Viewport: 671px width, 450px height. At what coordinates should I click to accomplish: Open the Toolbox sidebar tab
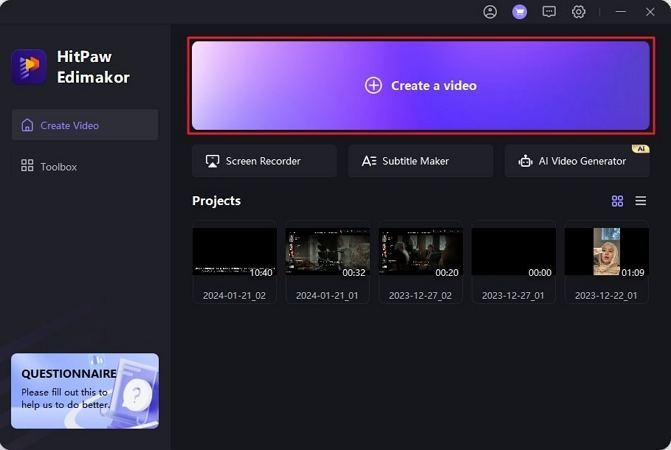85,166
